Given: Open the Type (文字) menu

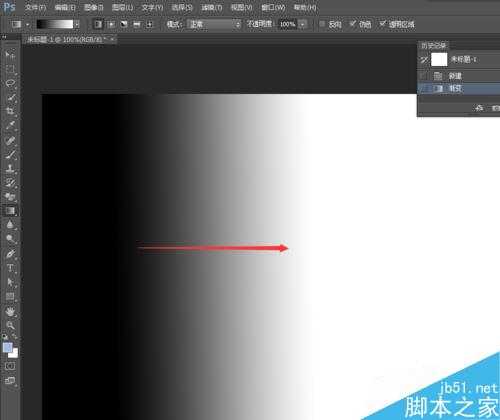Looking at the screenshot, I should (x=152, y=7).
